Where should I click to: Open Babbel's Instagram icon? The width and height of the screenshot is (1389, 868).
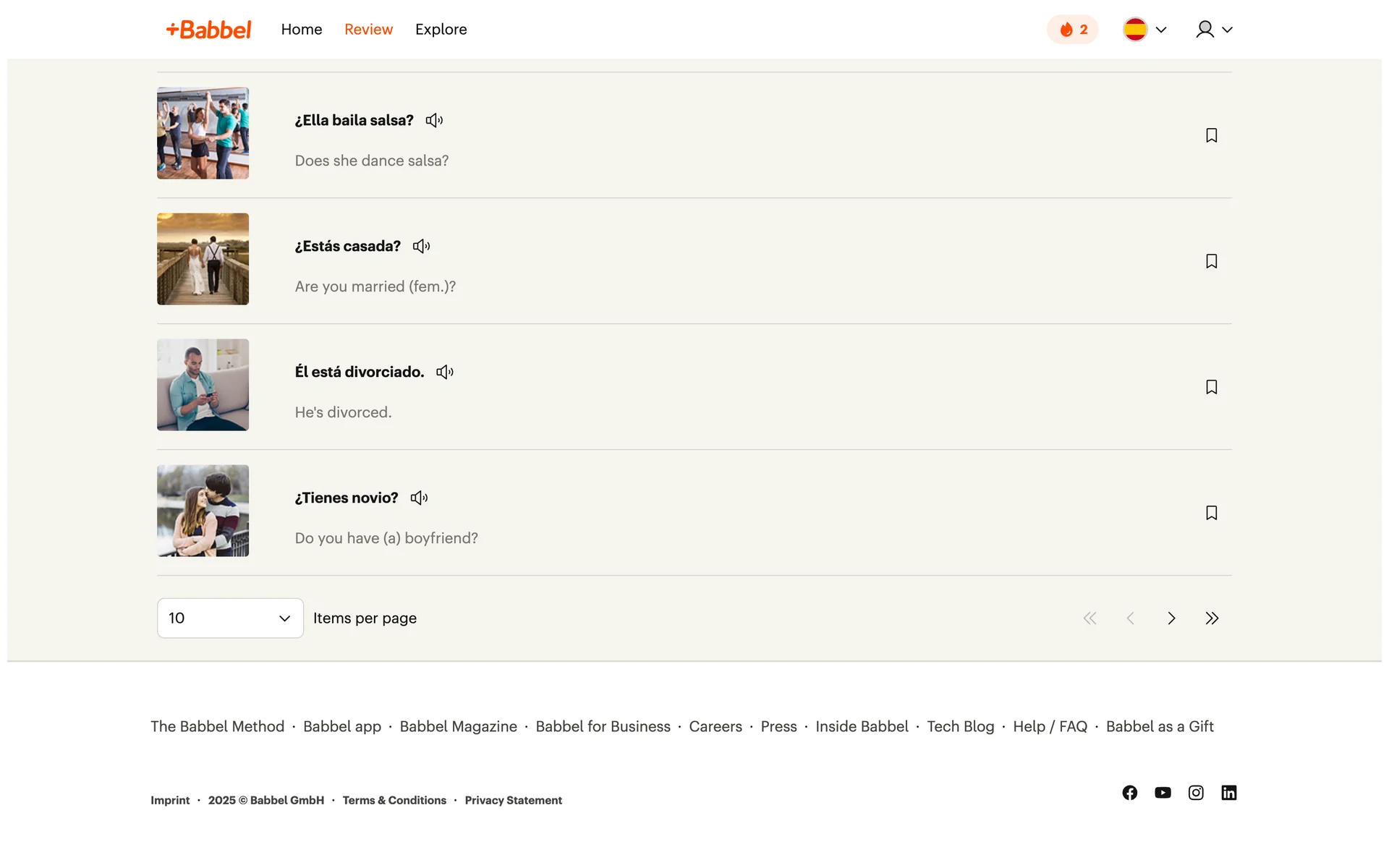[x=1196, y=793]
